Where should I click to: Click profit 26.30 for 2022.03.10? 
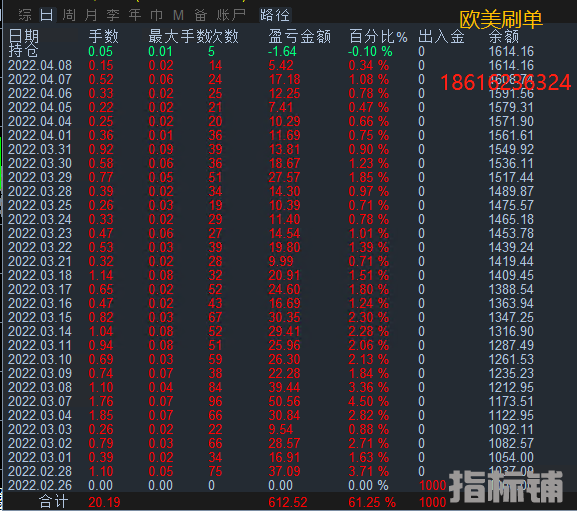click(284, 359)
